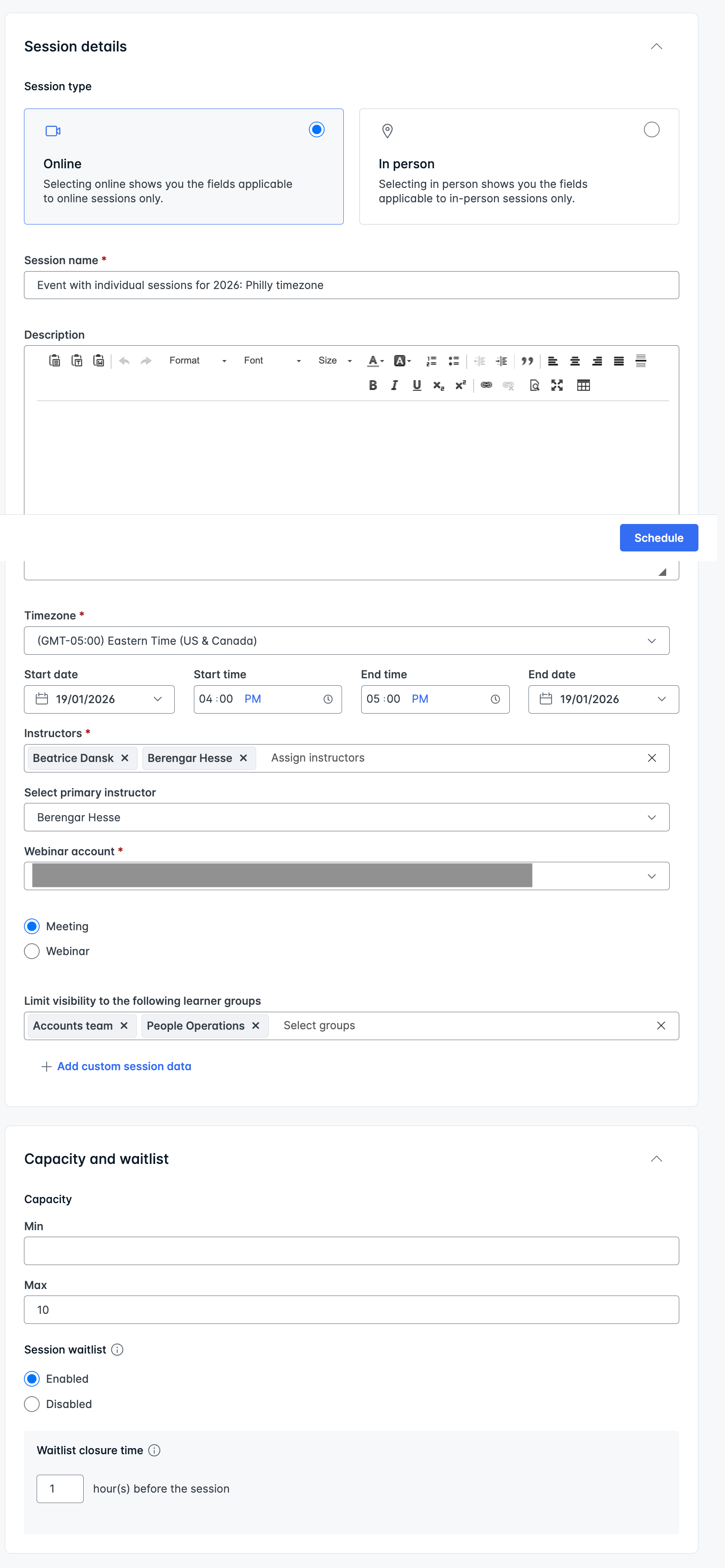Clear all selected learner groups
This screenshot has width=725, height=1568.
click(x=661, y=1026)
